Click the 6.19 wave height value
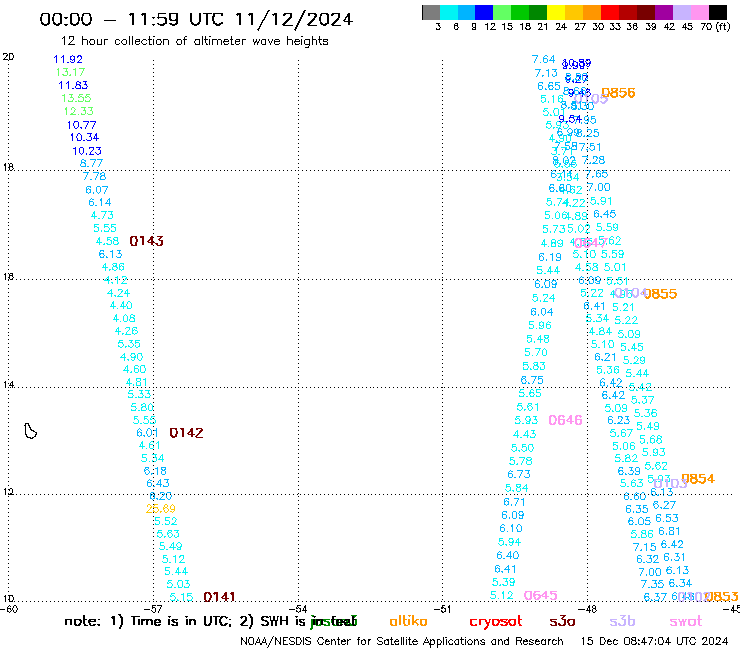 click(550, 257)
